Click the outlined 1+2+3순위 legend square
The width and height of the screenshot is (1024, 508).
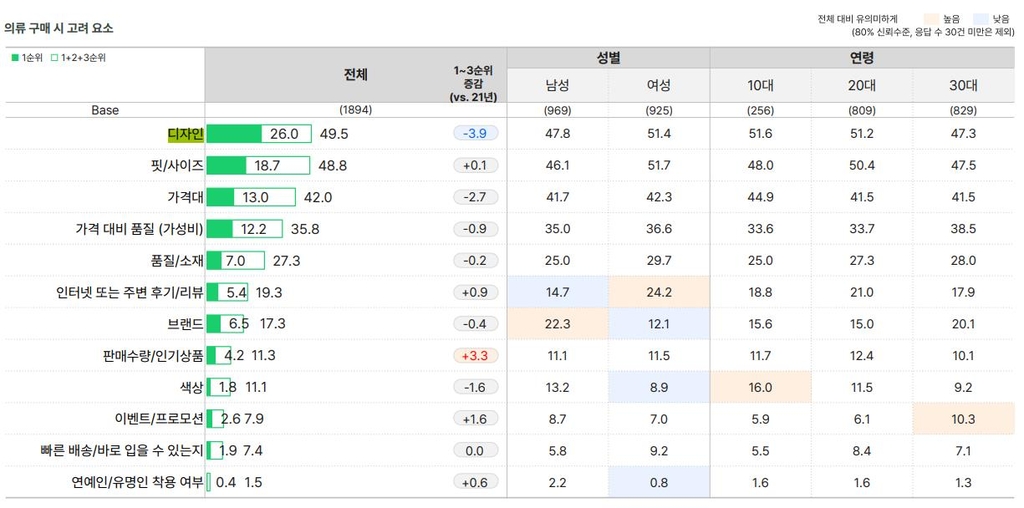52,58
